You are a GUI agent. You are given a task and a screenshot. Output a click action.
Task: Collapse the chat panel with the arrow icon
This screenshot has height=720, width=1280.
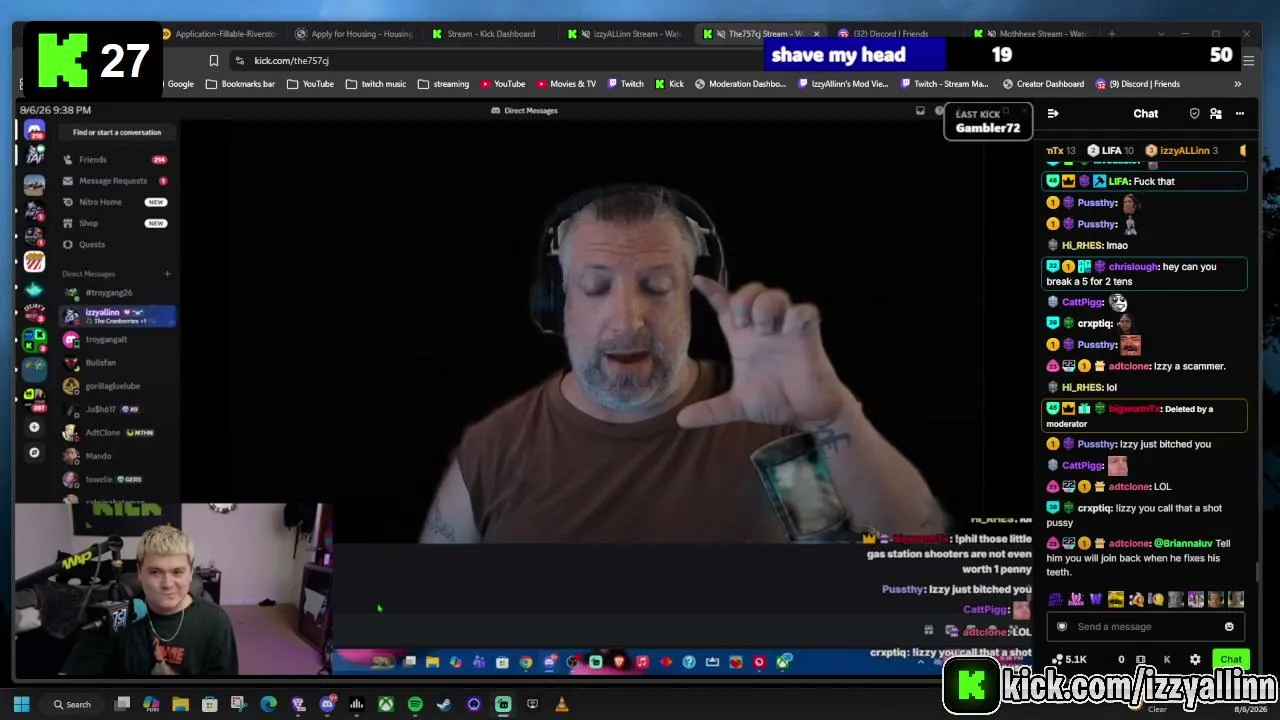(x=1053, y=114)
